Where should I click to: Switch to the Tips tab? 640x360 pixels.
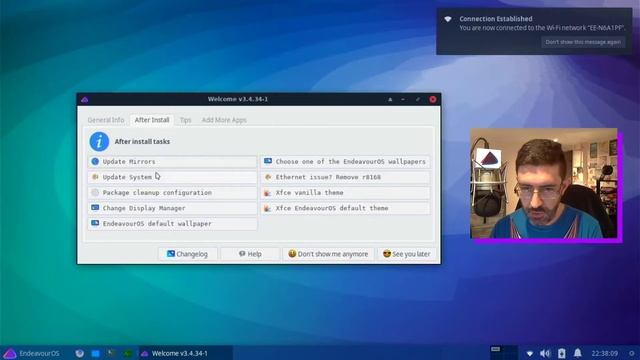pos(185,120)
